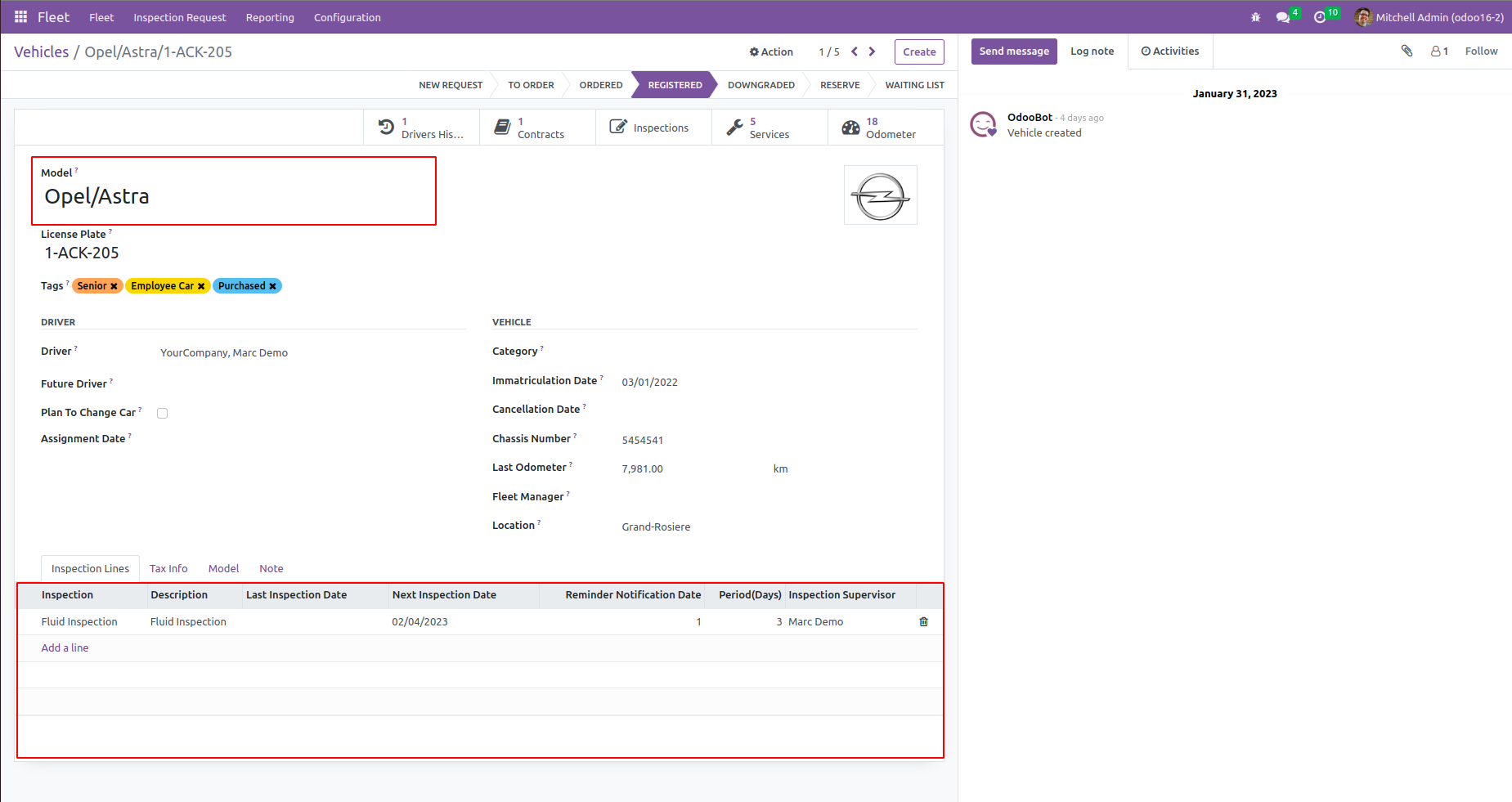This screenshot has width=1512, height=802.
Task: Show followers count icon
Action: [1439, 51]
